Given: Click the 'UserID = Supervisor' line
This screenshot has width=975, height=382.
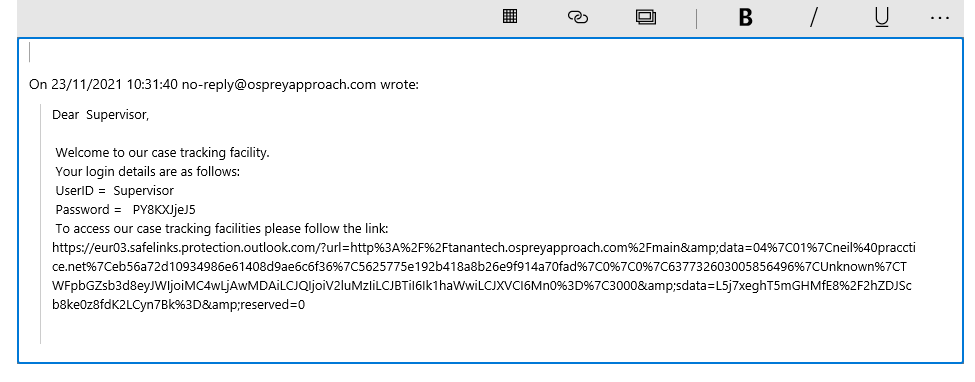Looking at the screenshot, I should click(x=114, y=190).
